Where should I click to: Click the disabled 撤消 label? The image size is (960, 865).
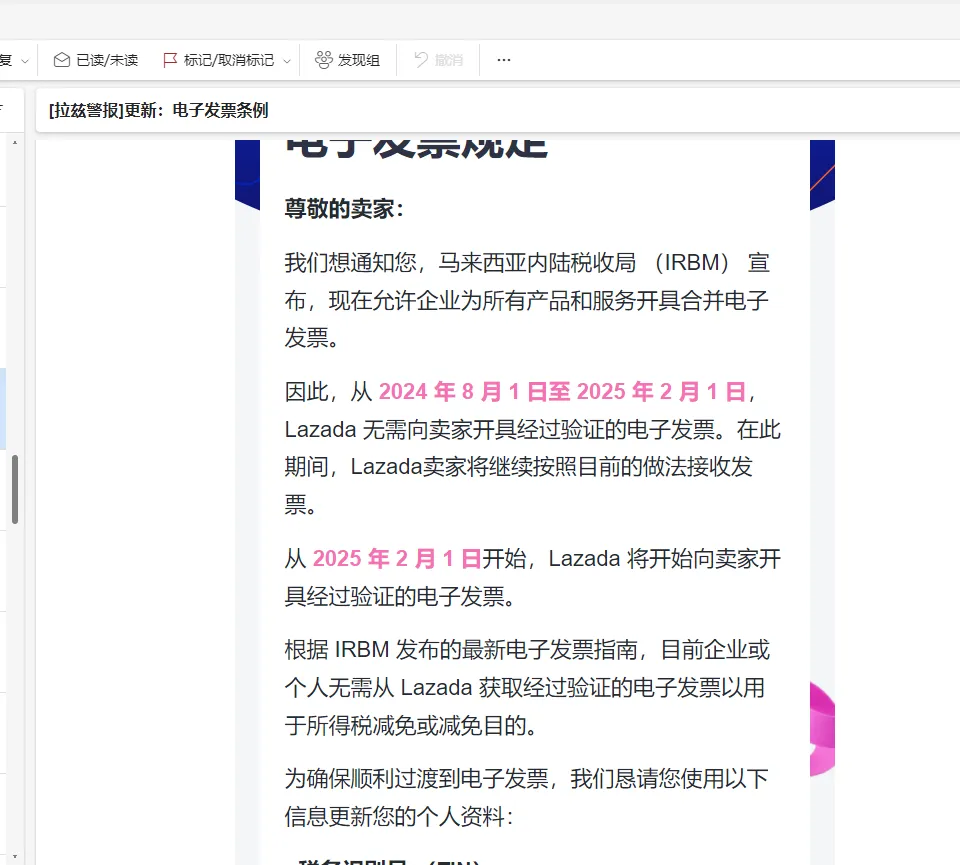tap(449, 60)
